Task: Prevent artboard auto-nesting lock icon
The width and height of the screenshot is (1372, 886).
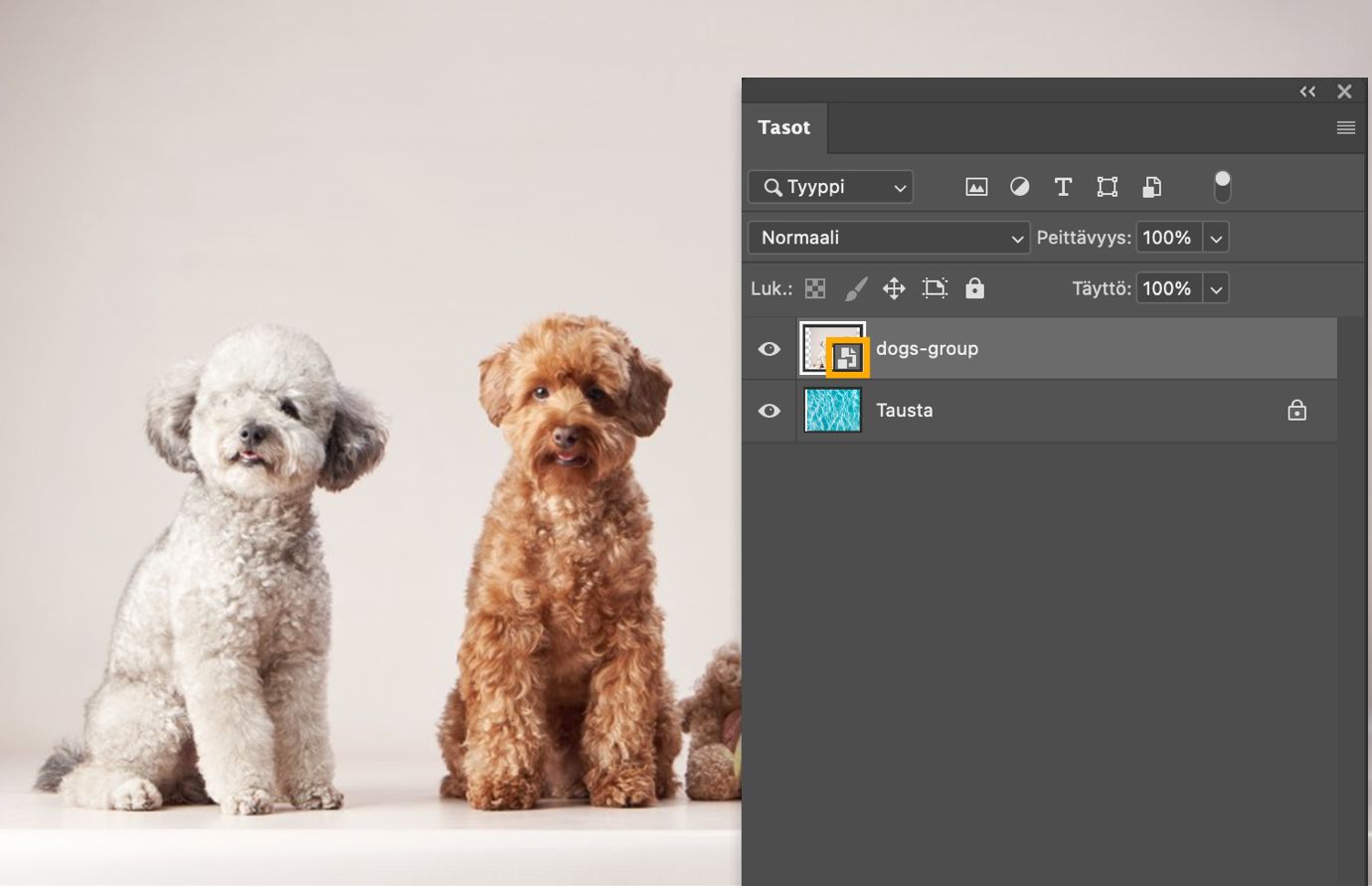Action: pos(935,288)
